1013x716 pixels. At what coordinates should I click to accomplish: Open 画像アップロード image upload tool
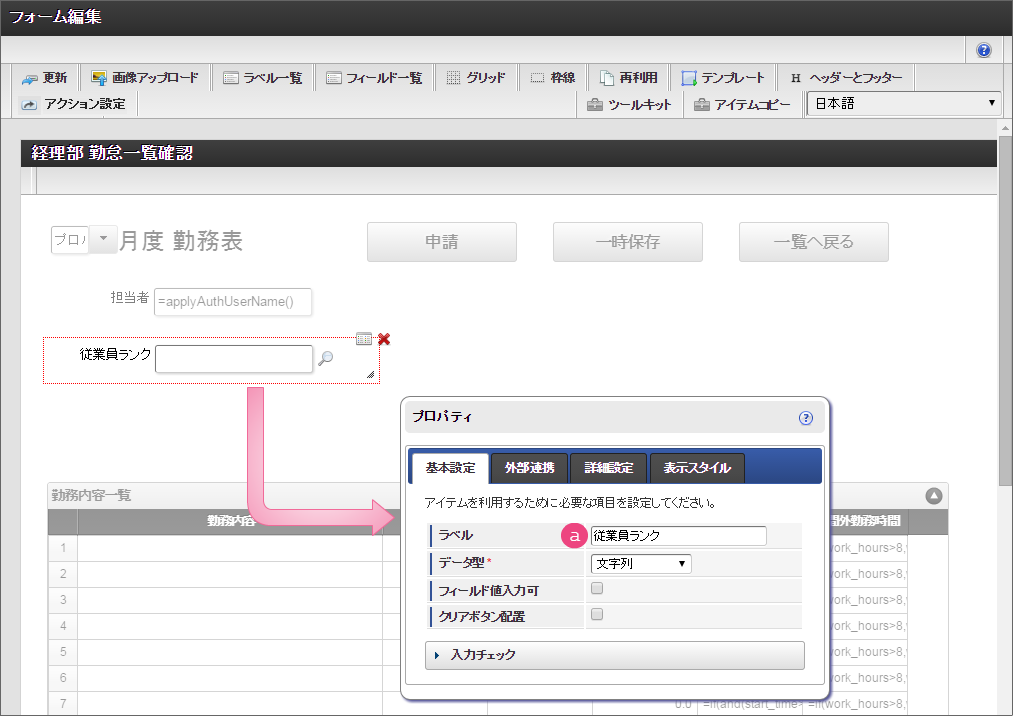pyautogui.click(x=145, y=78)
